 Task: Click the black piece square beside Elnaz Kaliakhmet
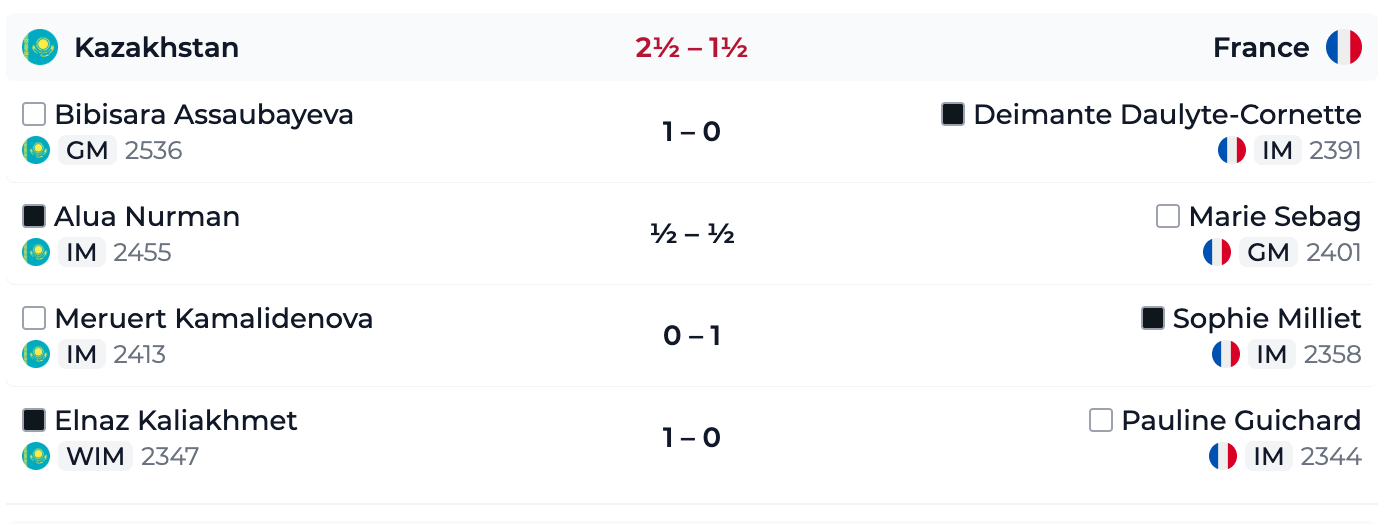34,420
